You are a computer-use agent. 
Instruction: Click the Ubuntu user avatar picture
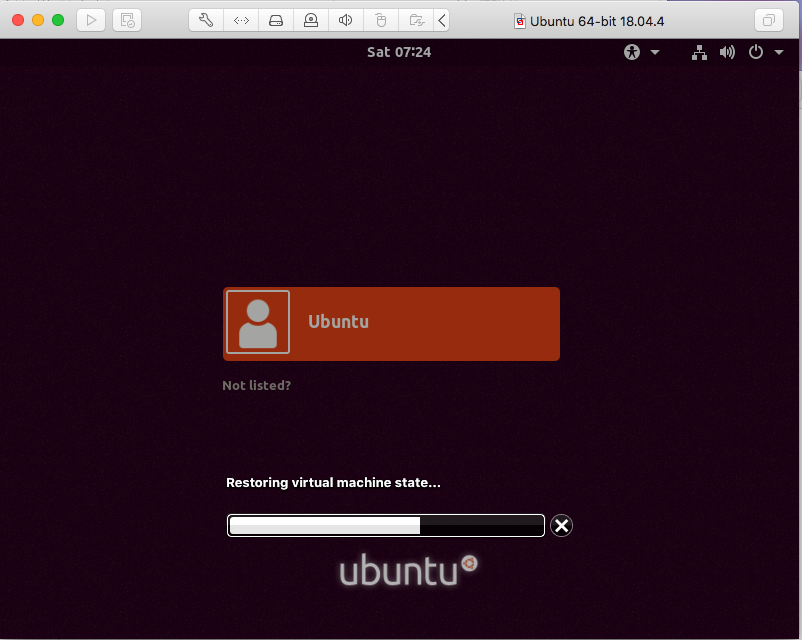258,322
